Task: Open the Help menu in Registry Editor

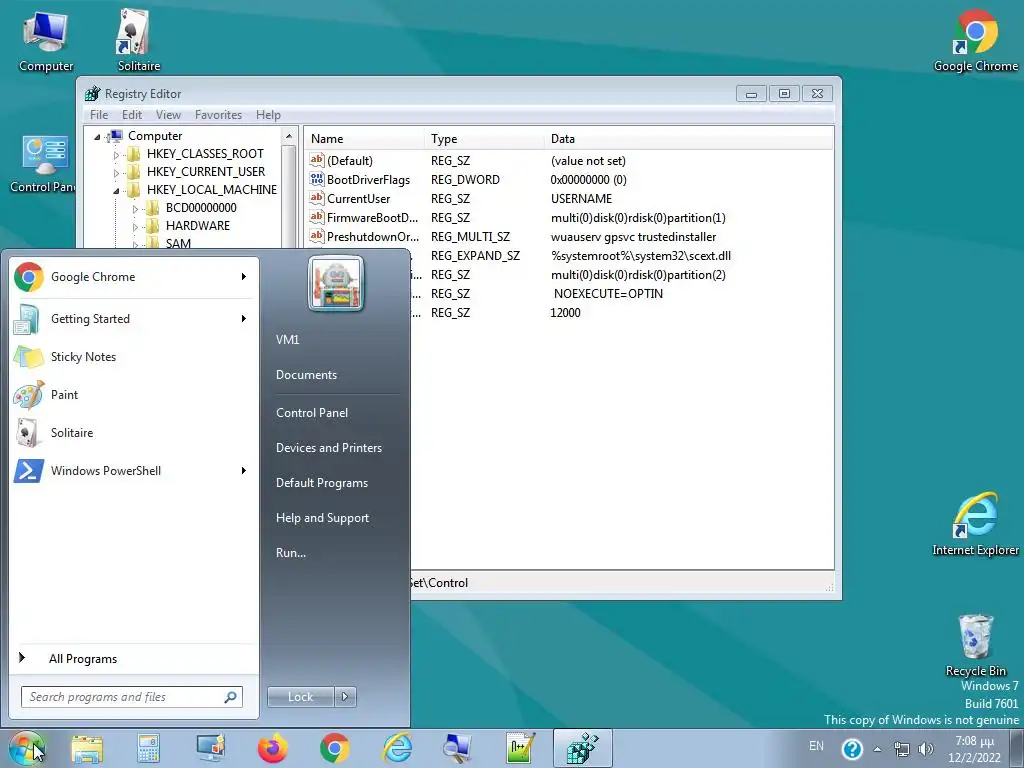Action: [x=268, y=115]
